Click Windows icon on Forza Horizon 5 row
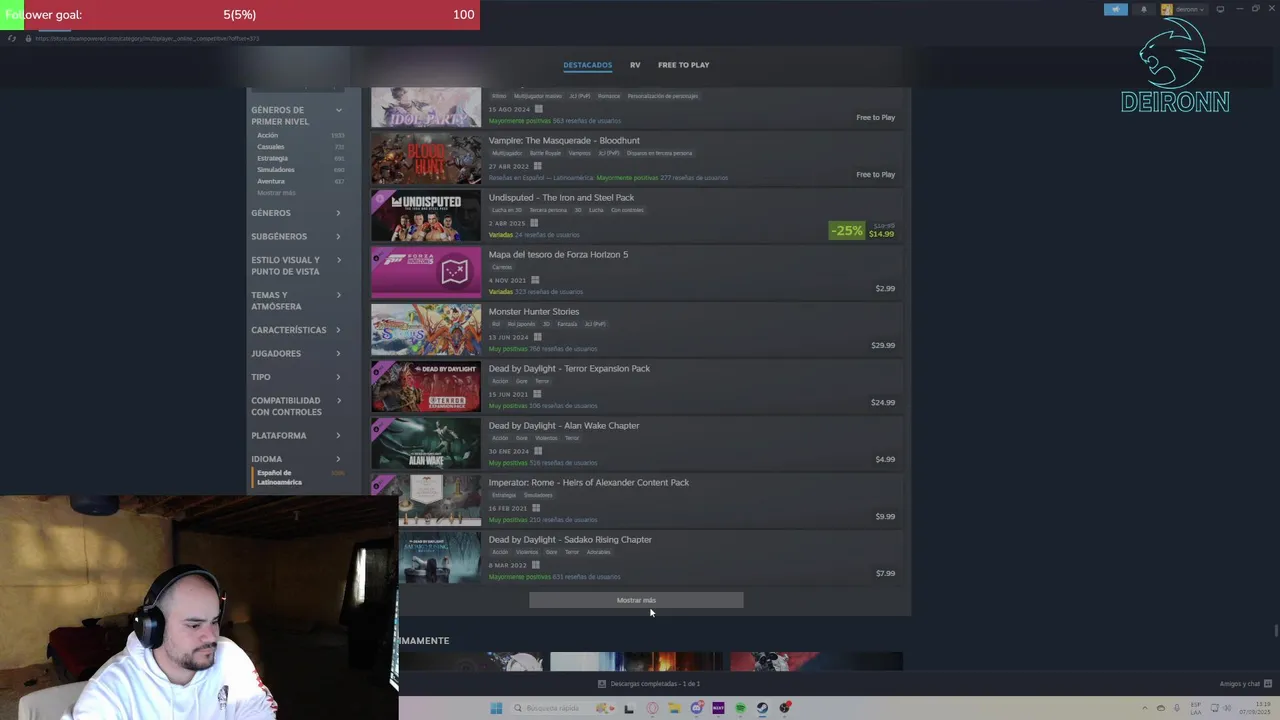This screenshot has height=720, width=1280. 535,280
